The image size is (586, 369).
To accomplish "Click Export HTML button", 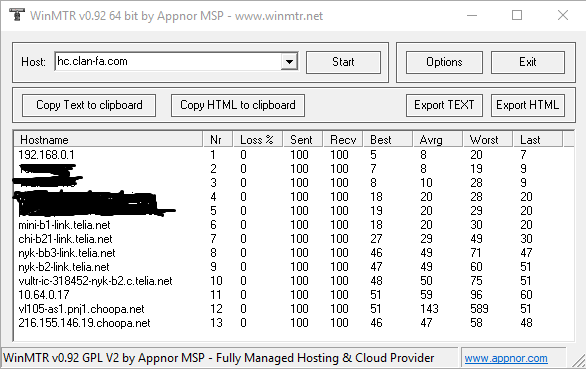I will [x=527, y=105].
